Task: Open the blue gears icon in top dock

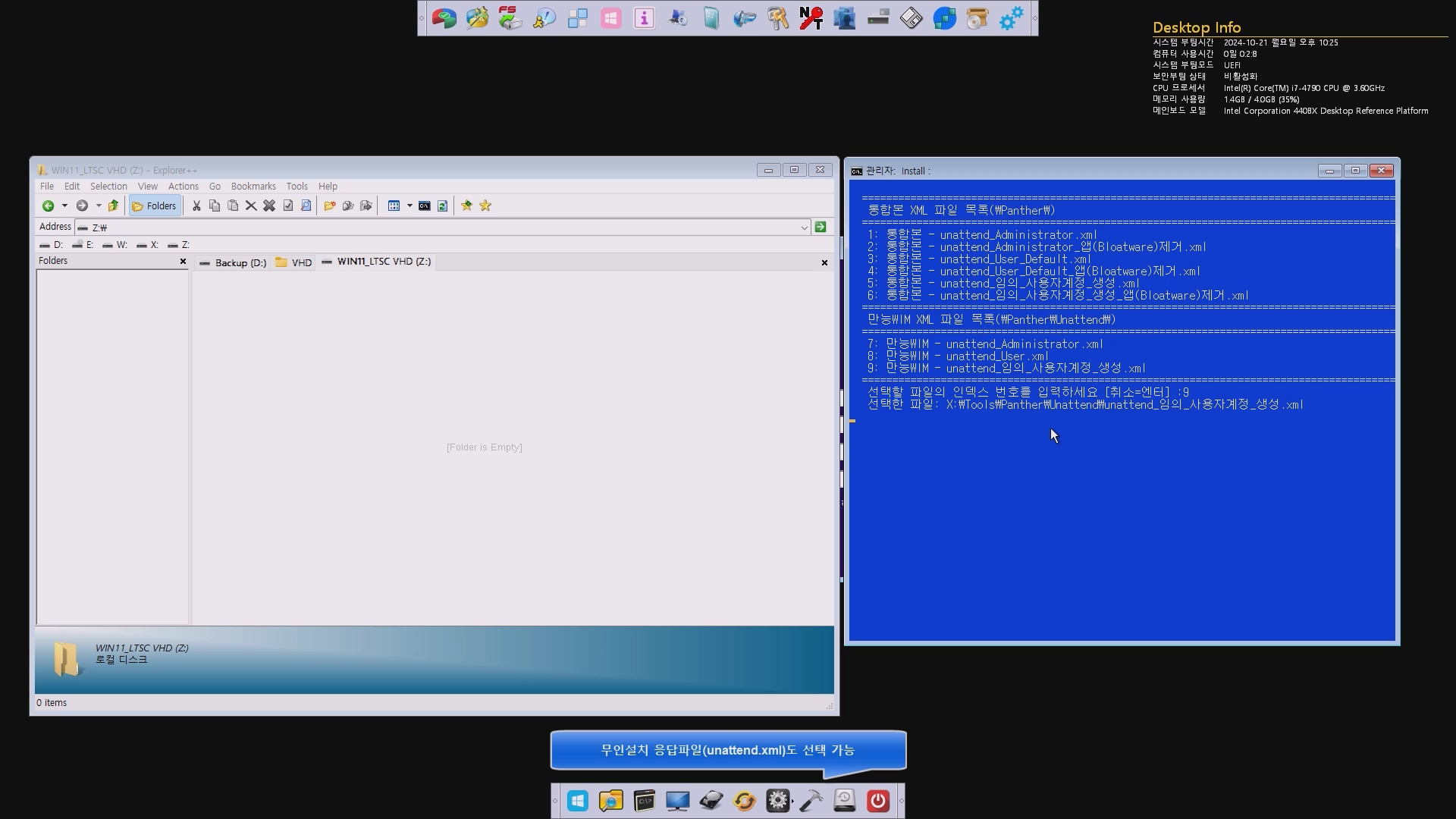Action: coord(1012,18)
